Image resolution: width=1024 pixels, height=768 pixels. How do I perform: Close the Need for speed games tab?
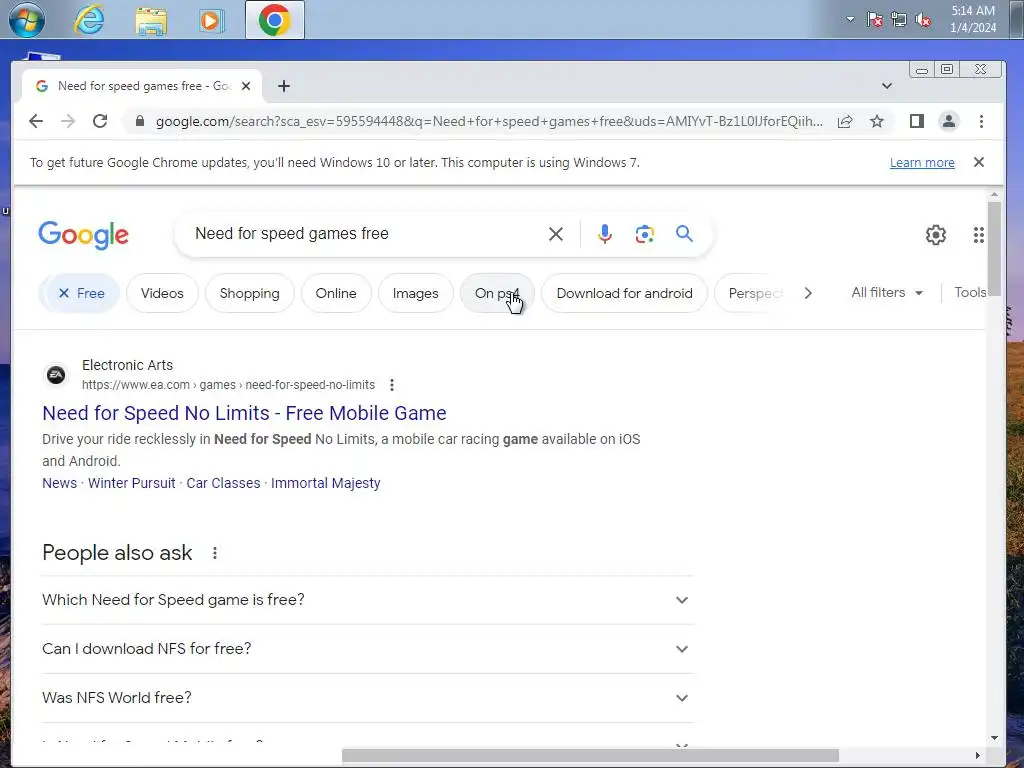(x=246, y=86)
